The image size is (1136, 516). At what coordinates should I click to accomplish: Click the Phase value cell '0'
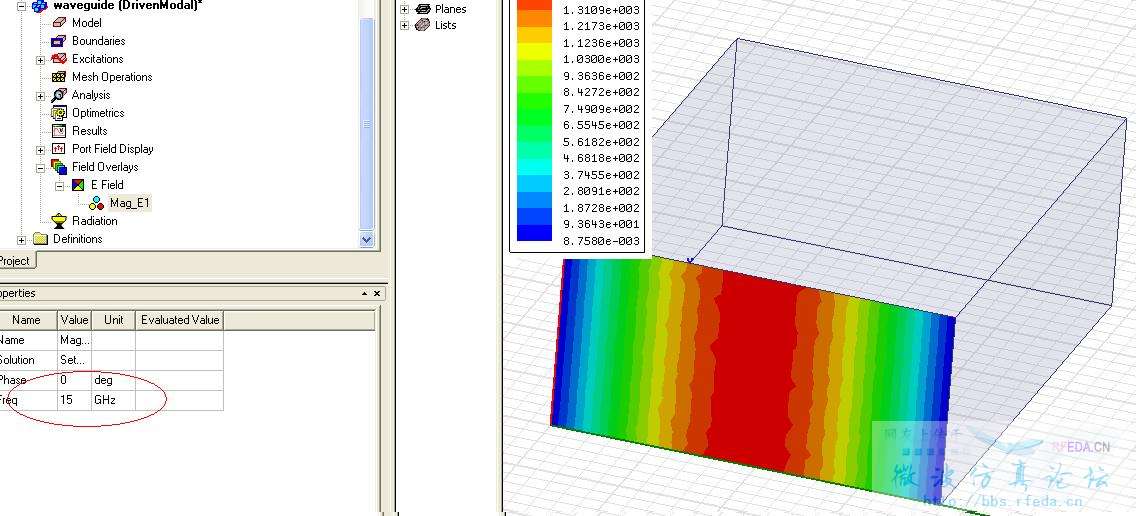click(75, 380)
